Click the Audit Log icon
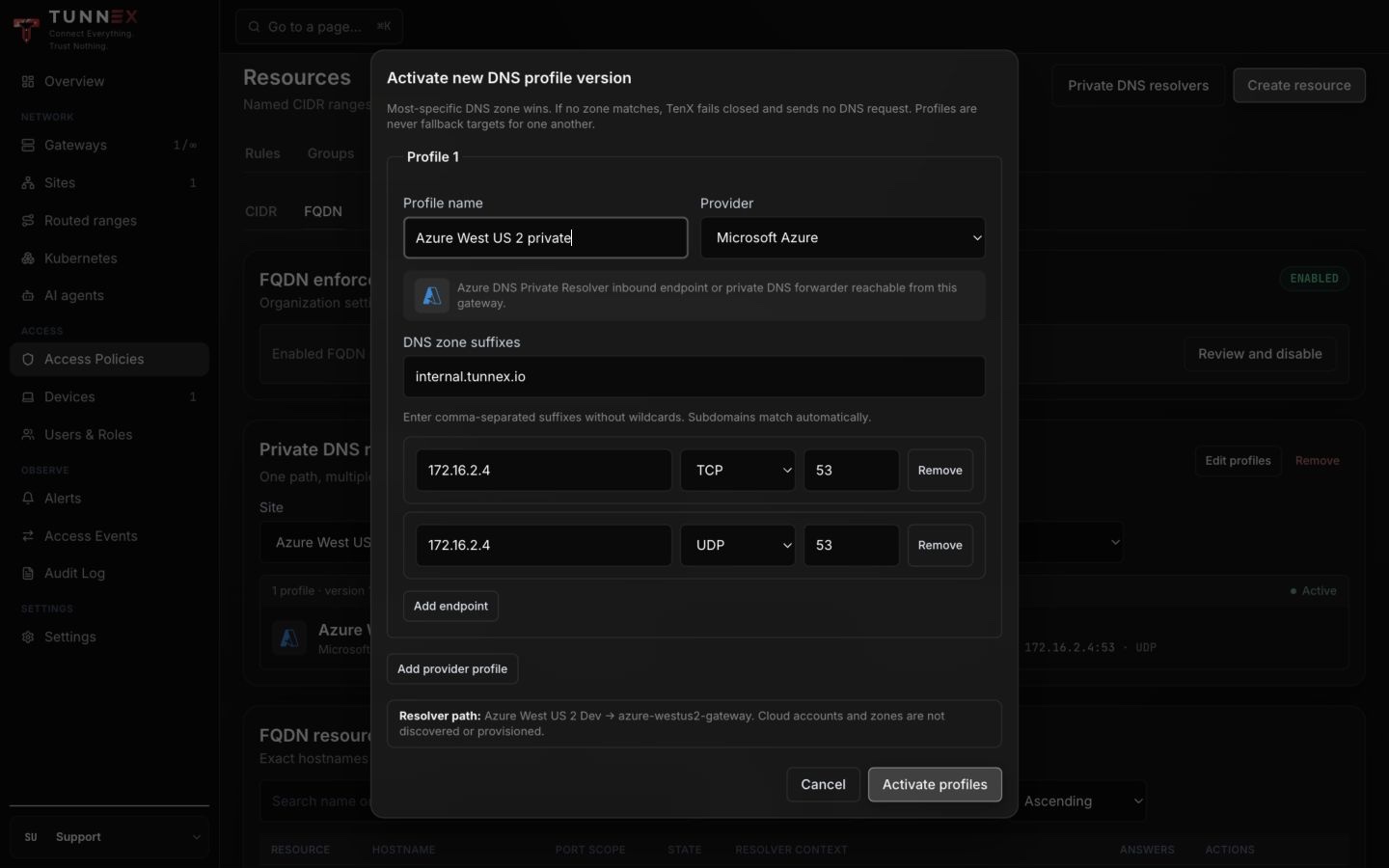The image size is (1389, 868). coord(28,574)
